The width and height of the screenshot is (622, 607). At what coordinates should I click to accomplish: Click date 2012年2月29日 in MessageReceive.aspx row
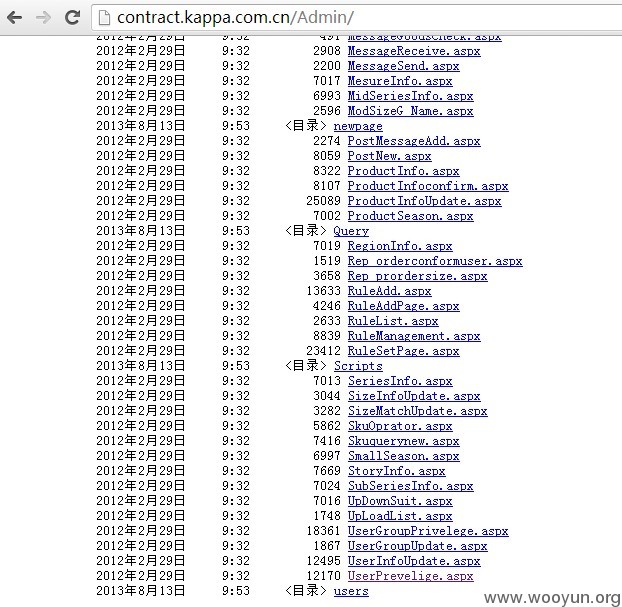tap(140, 51)
